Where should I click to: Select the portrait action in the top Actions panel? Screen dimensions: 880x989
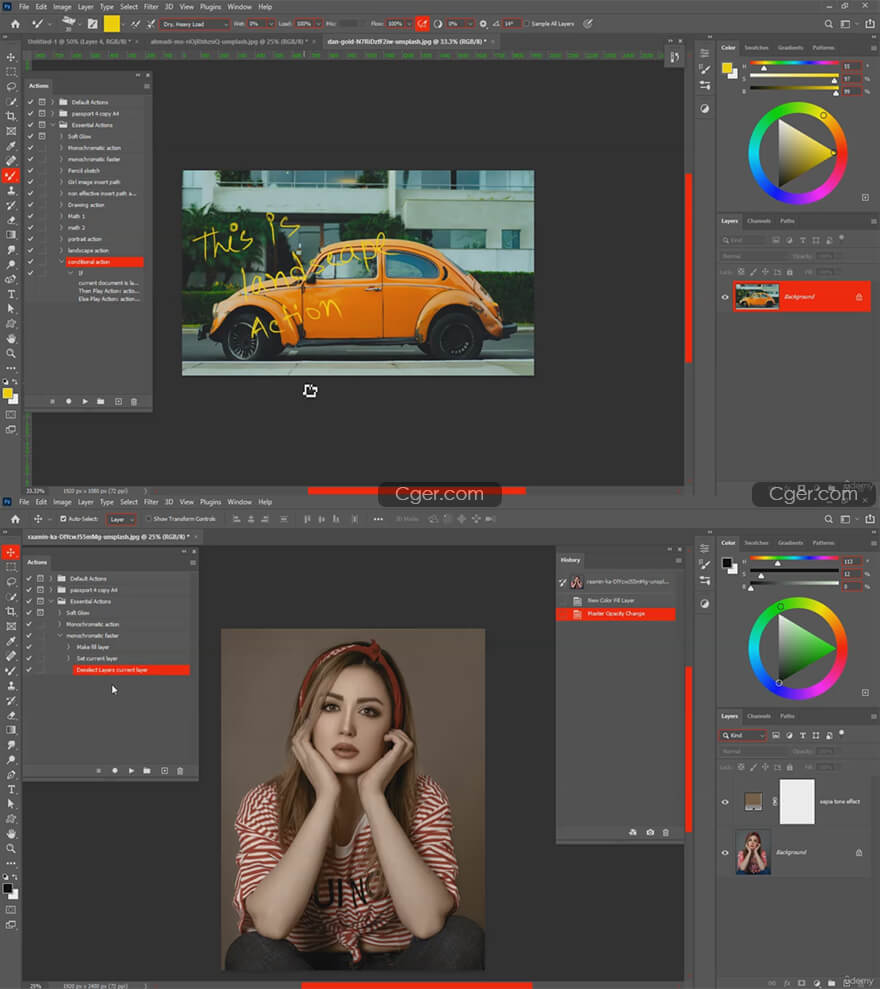[x=85, y=239]
